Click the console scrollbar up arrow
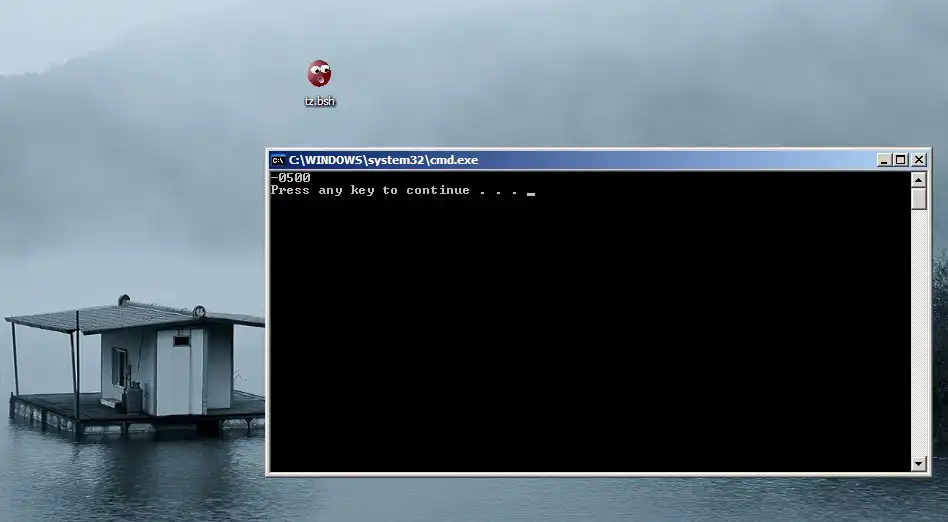The height and width of the screenshot is (522, 948). coord(919,180)
